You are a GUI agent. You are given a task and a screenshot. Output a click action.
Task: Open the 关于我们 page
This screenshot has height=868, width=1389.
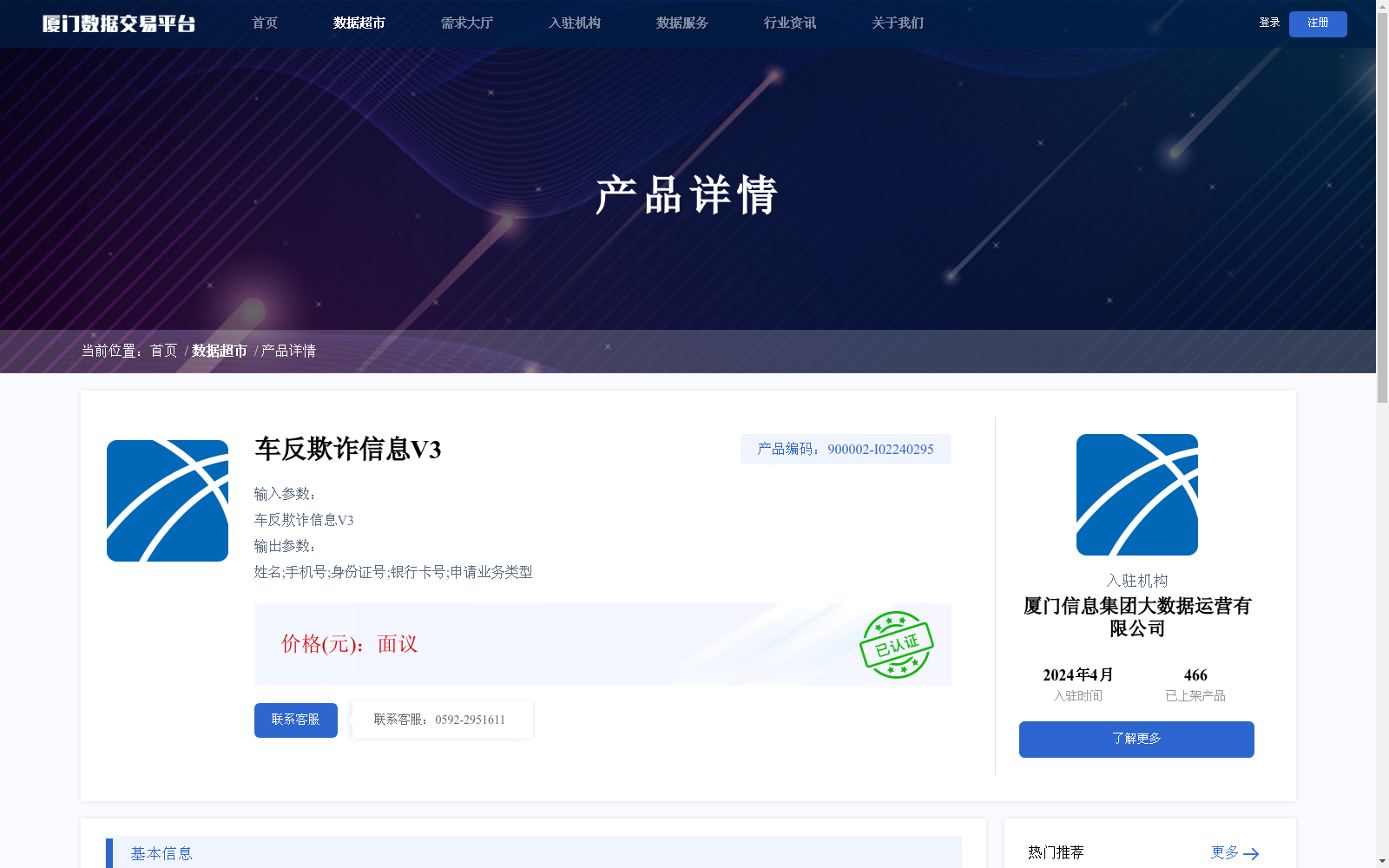pos(898,23)
